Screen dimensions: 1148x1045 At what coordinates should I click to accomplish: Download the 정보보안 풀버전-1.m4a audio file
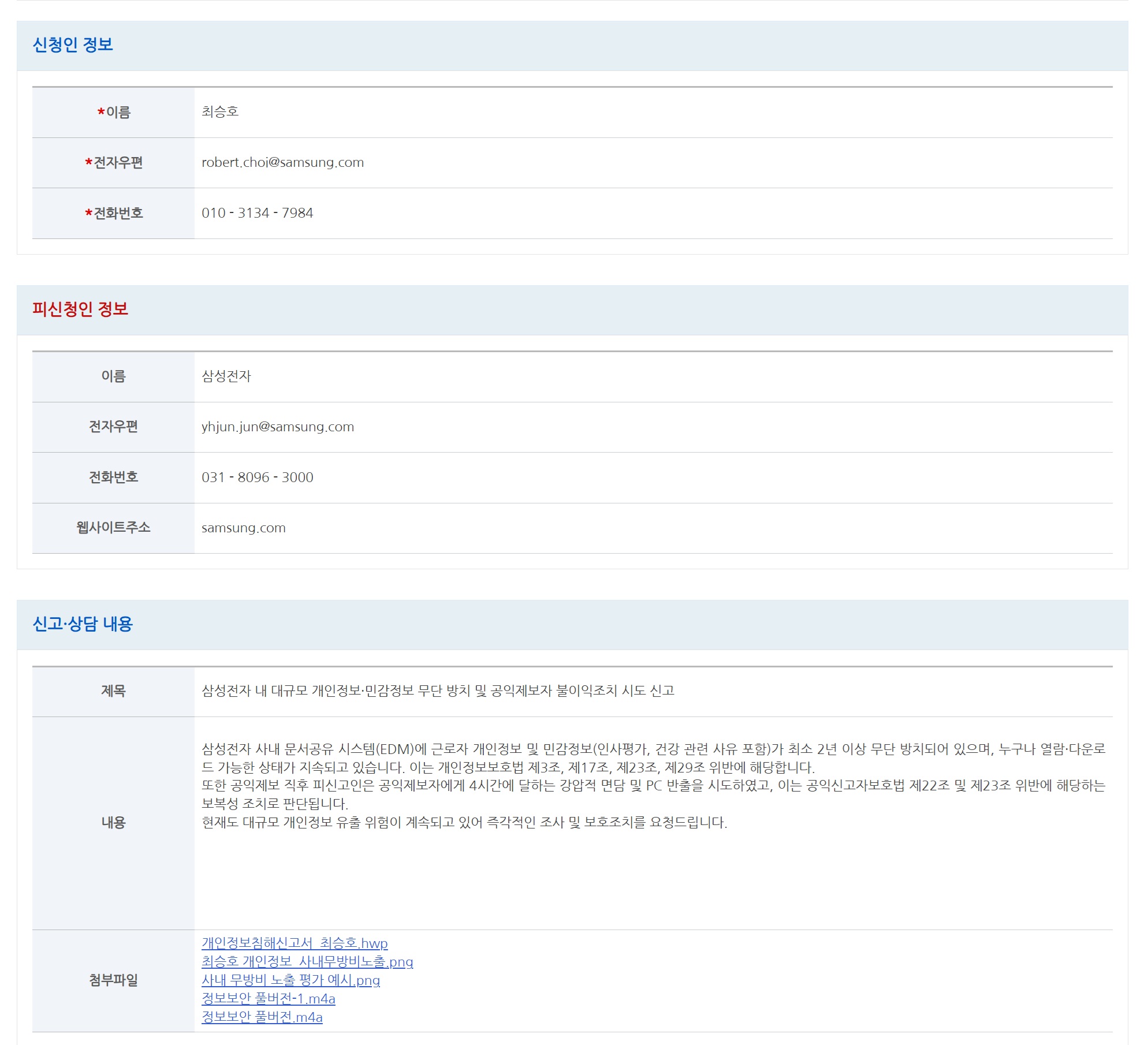click(x=268, y=998)
